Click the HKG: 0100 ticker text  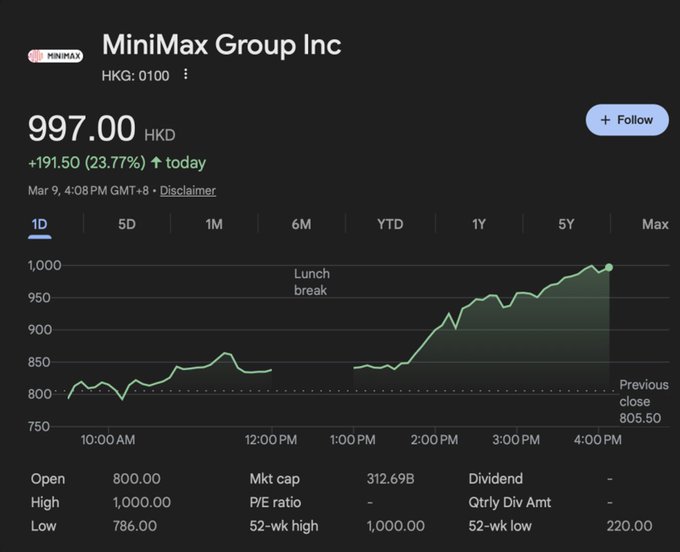[x=136, y=75]
